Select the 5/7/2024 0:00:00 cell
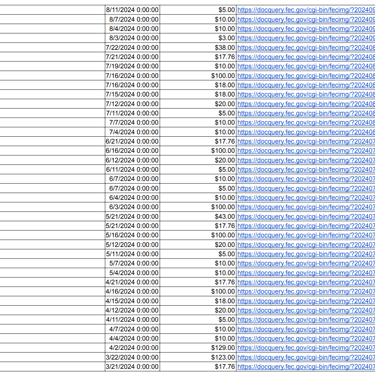 coord(132,263)
